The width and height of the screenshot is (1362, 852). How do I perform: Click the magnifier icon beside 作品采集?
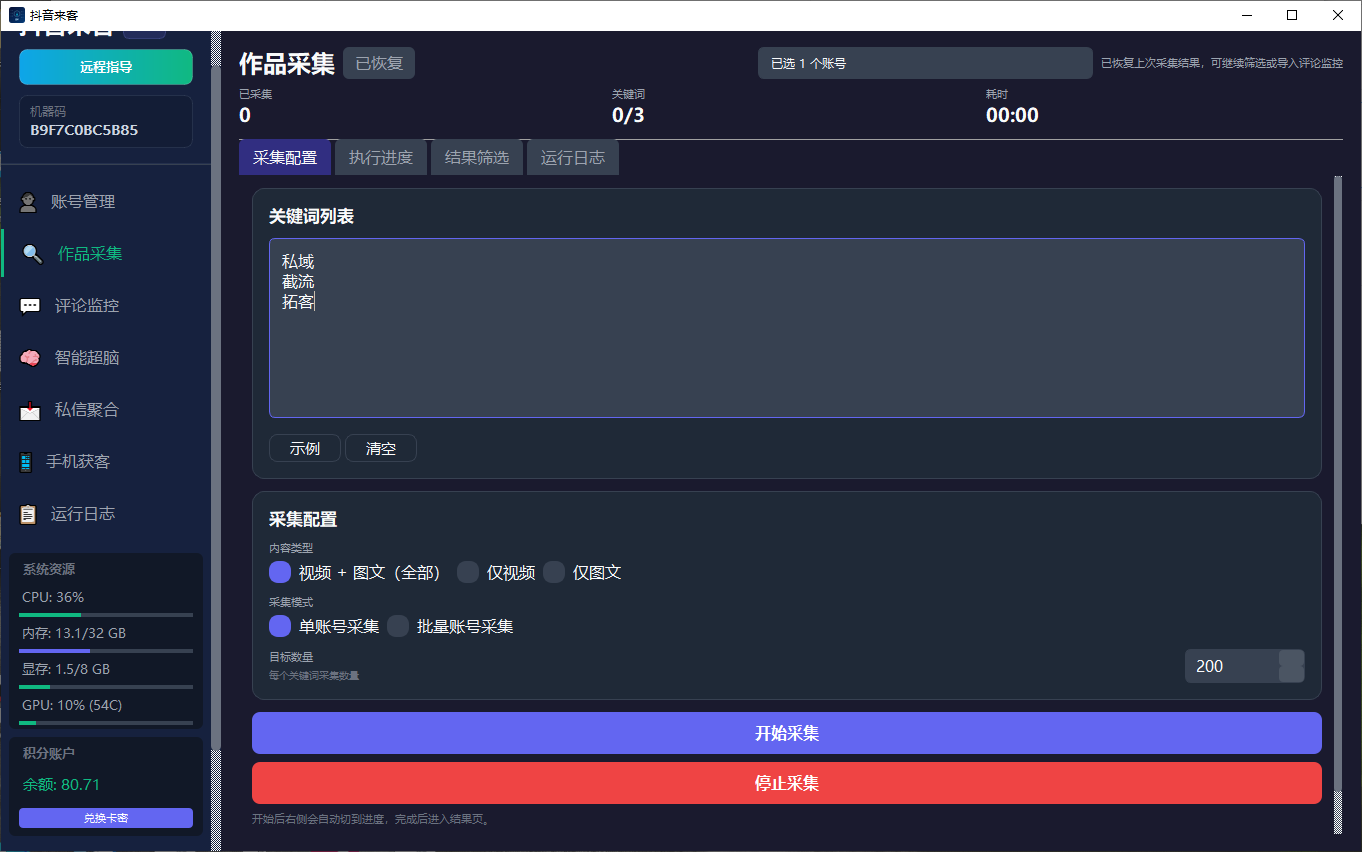pos(33,254)
